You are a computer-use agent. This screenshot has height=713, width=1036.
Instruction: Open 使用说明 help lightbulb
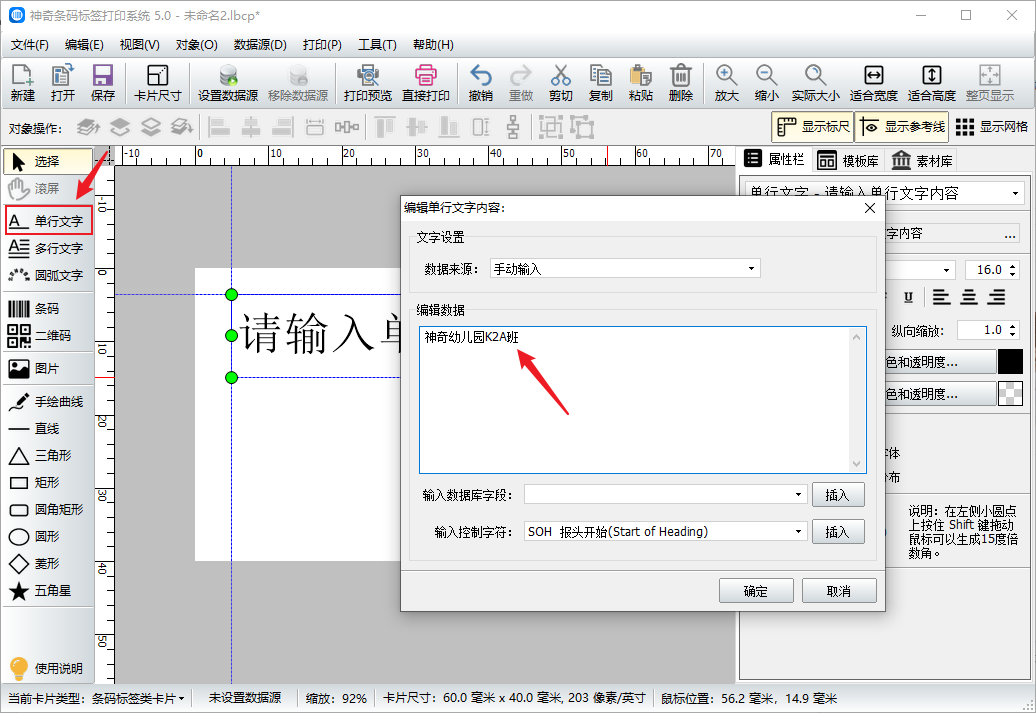[48, 668]
